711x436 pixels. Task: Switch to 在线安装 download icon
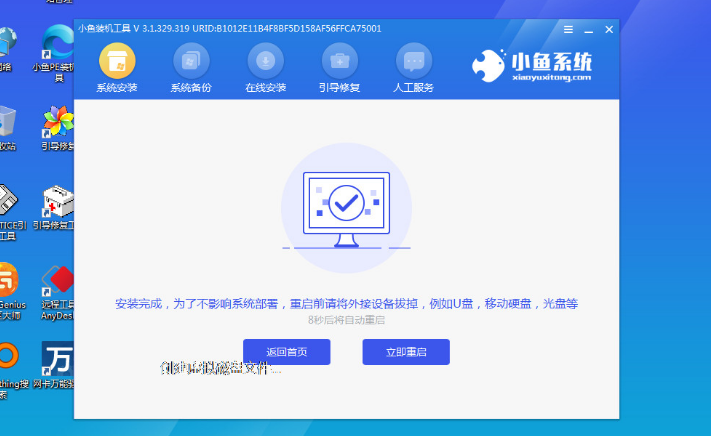coord(265,62)
